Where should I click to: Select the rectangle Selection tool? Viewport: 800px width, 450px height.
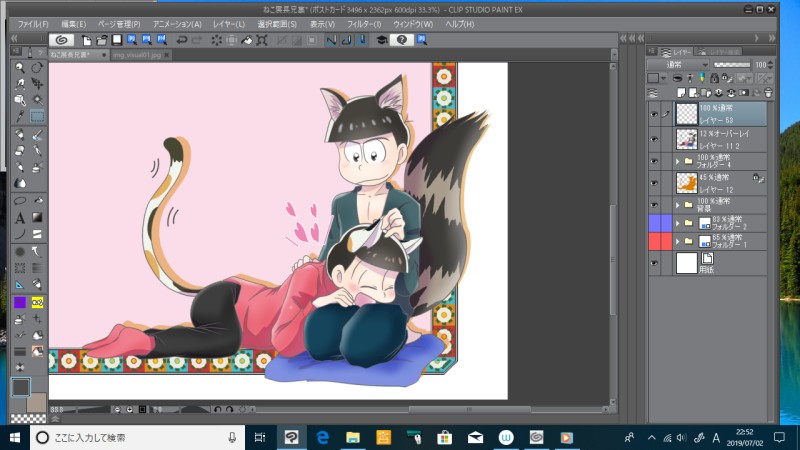[x=37, y=116]
